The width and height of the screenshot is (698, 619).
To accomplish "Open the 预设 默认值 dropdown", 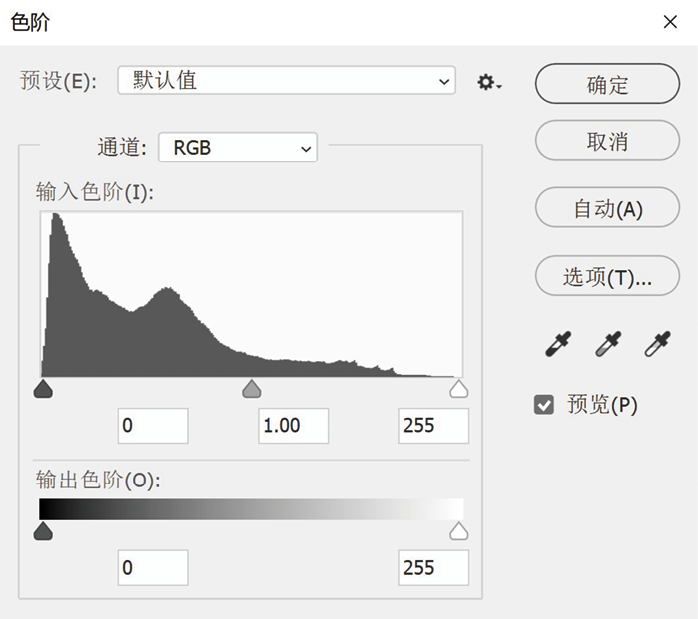I will click(x=286, y=81).
